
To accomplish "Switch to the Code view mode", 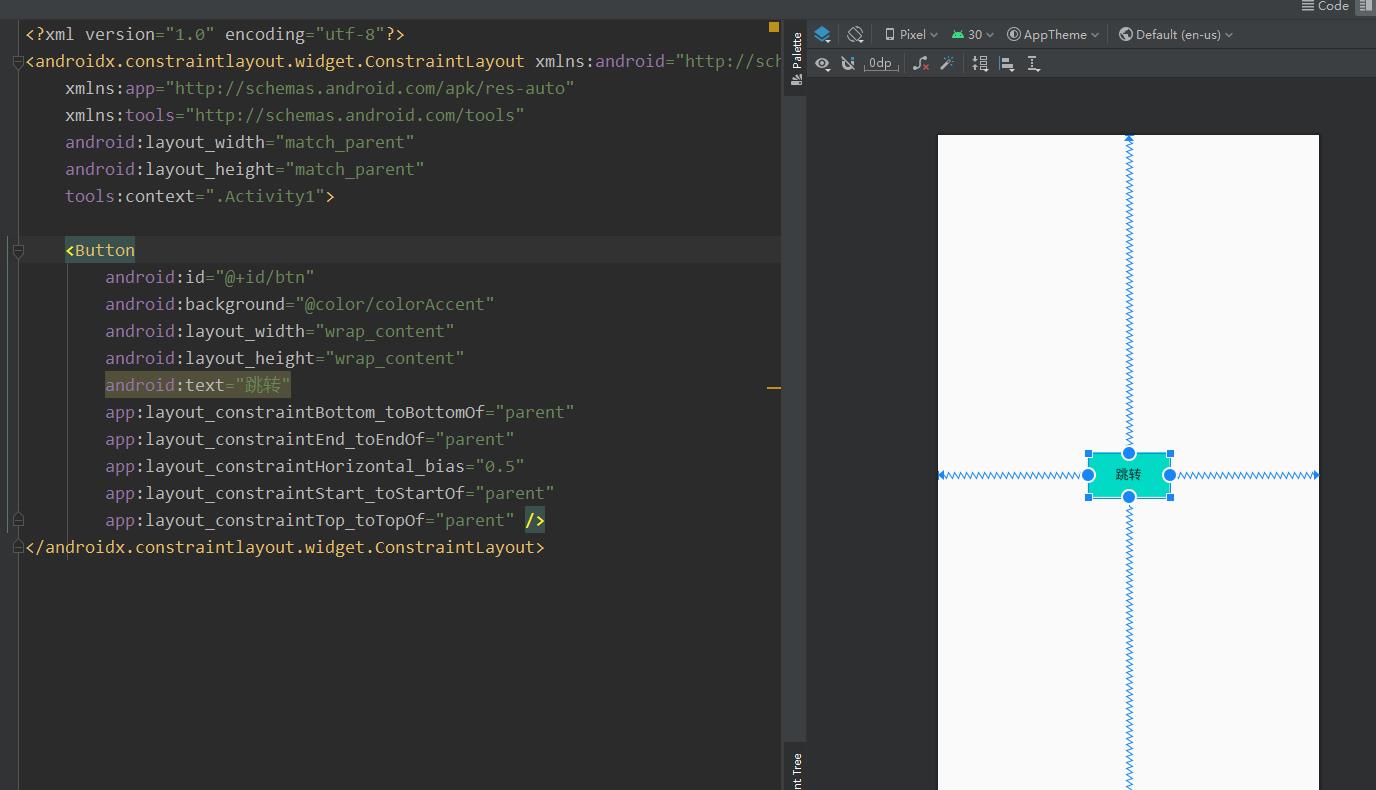I will (x=1325, y=6).
